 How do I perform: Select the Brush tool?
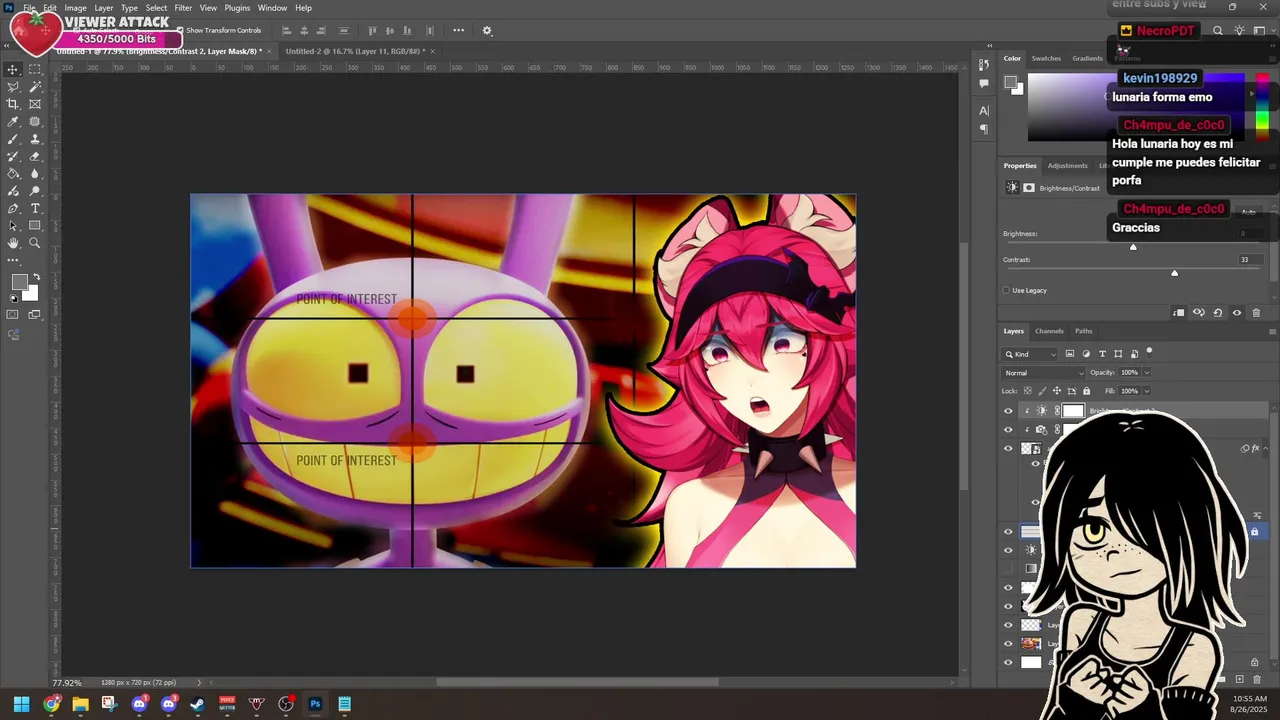coord(13,139)
